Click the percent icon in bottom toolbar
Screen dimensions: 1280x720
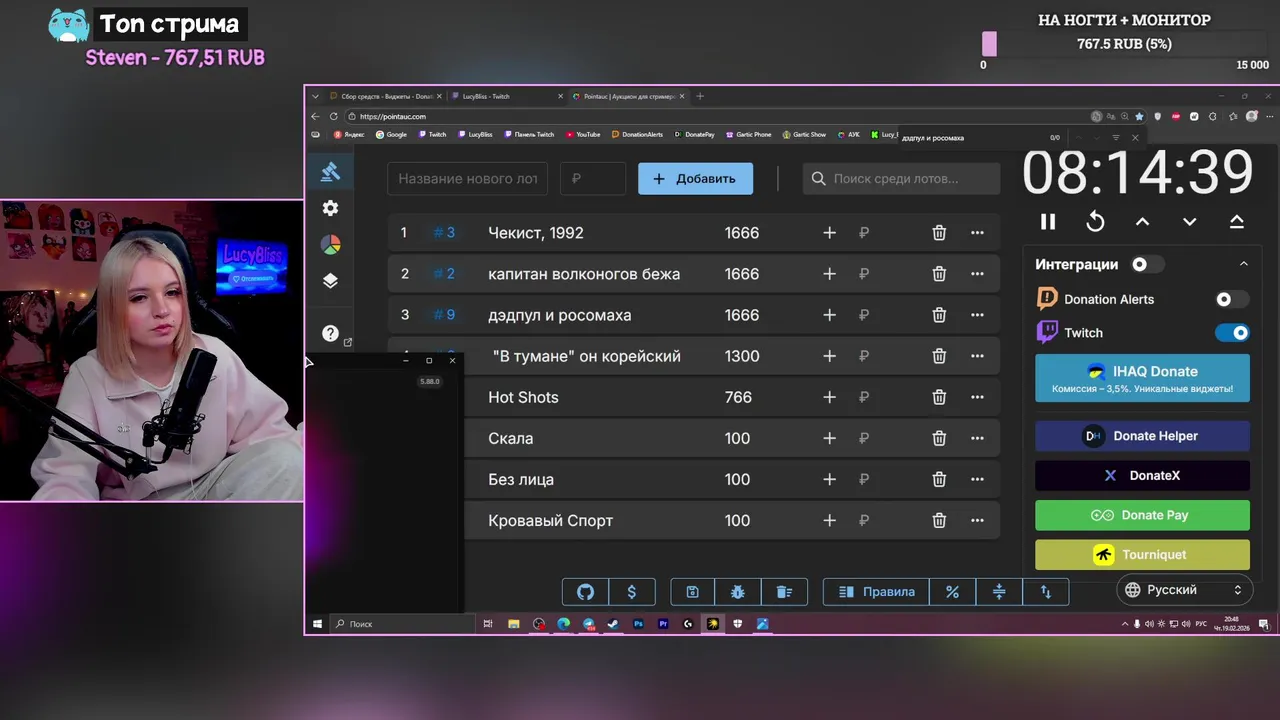click(952, 592)
